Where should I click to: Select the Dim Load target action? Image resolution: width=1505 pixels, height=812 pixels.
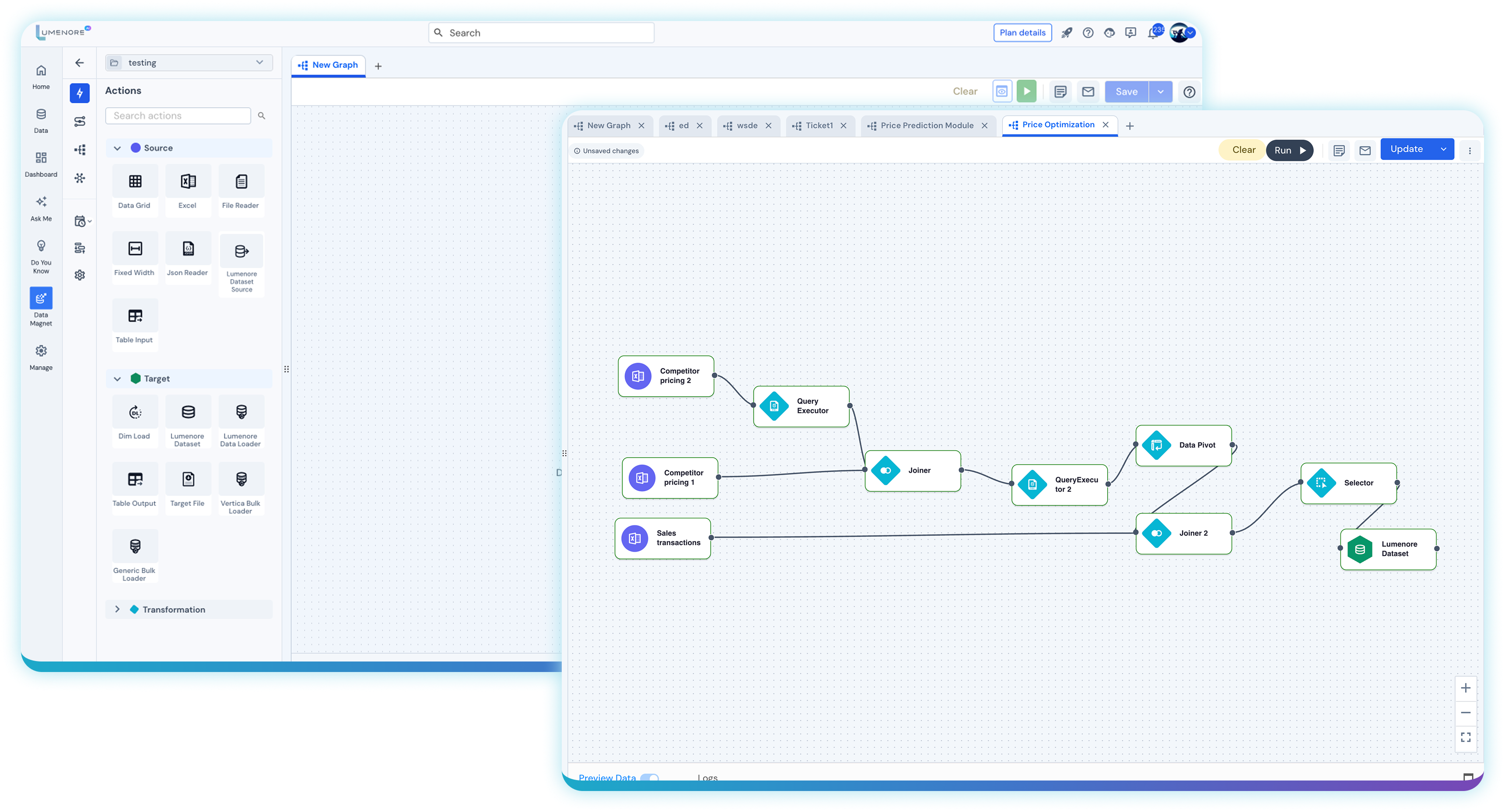click(x=135, y=420)
